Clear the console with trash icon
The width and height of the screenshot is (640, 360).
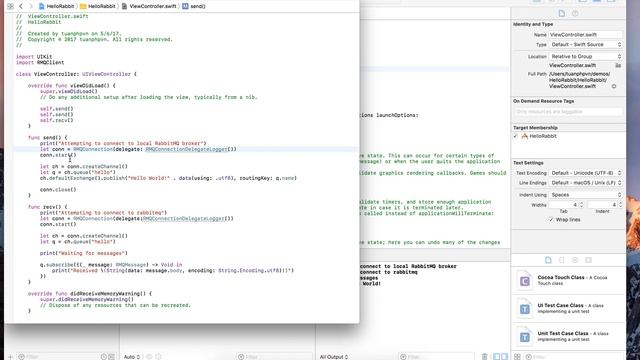(484, 357)
